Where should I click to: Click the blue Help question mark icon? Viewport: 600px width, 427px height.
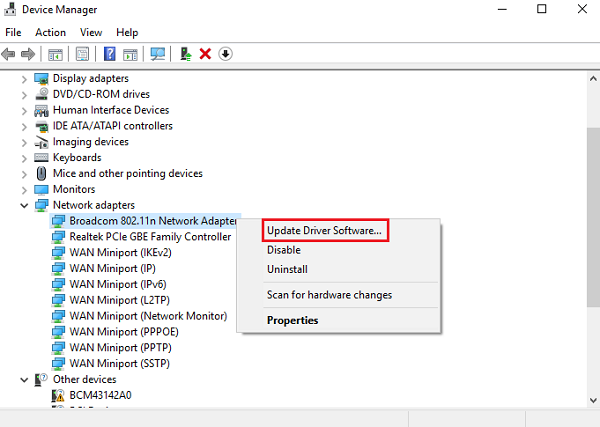[x=109, y=54]
